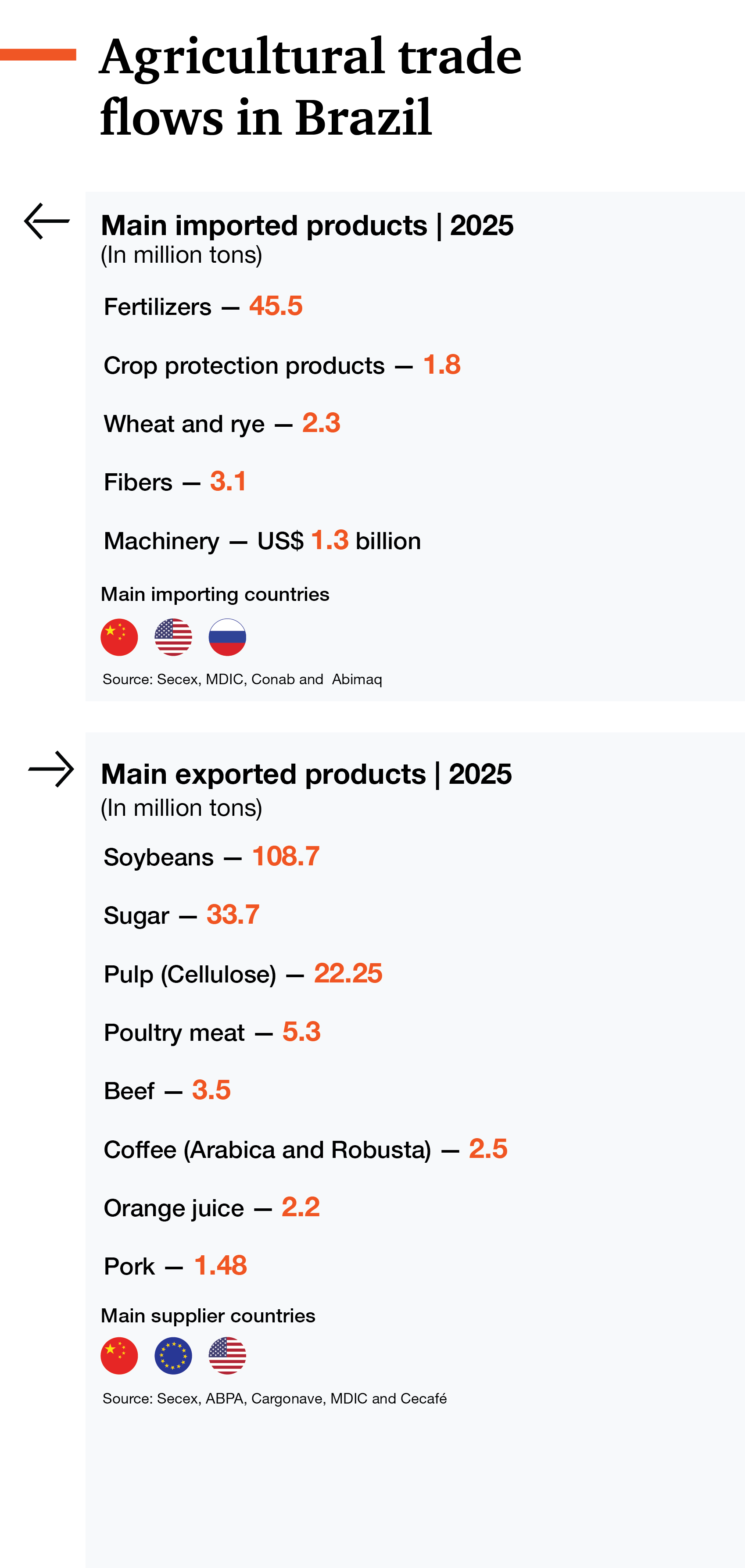Screen dimensions: 745x1568
Task: Select the USA flag under supplier countries
Action: tap(228, 1356)
